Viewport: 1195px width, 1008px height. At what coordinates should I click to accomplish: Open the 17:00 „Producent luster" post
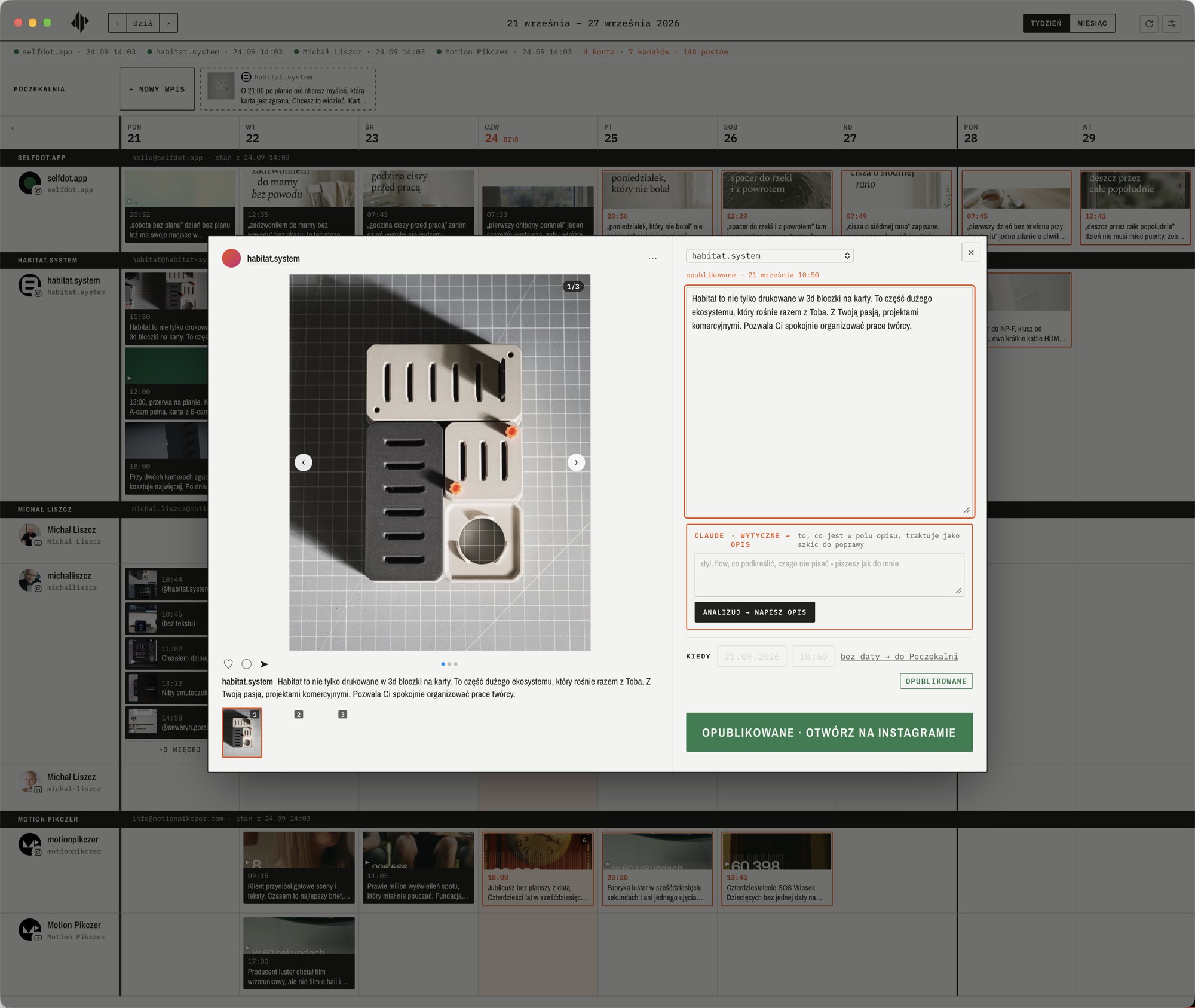click(299, 953)
